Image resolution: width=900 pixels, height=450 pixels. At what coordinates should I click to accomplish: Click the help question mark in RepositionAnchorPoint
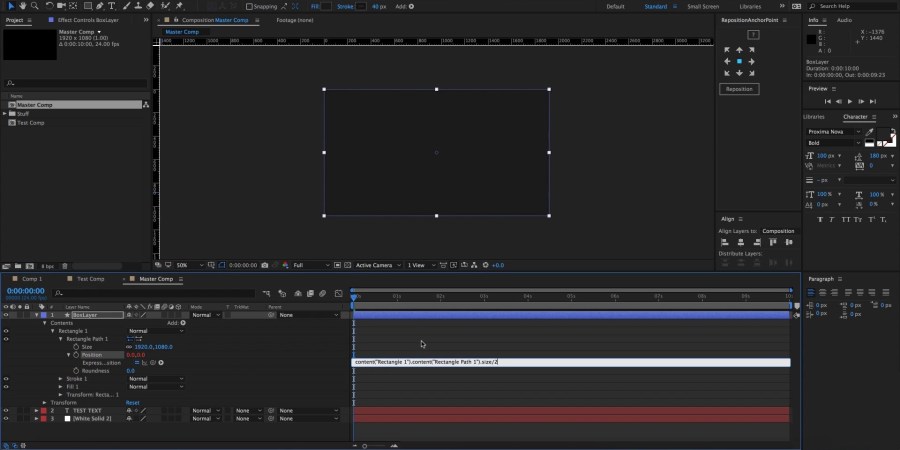754,35
